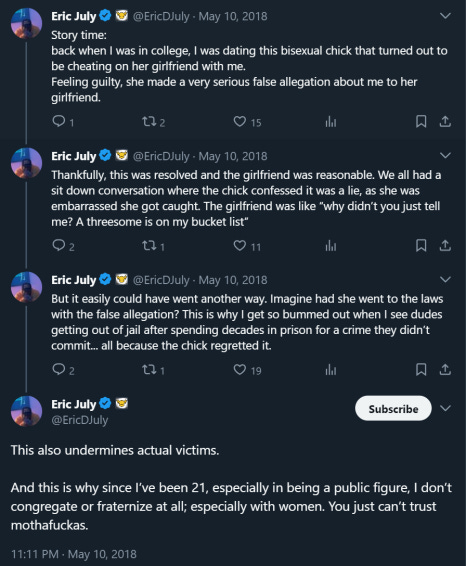
Task: Share the first tweet in the thread
Action: (445, 121)
